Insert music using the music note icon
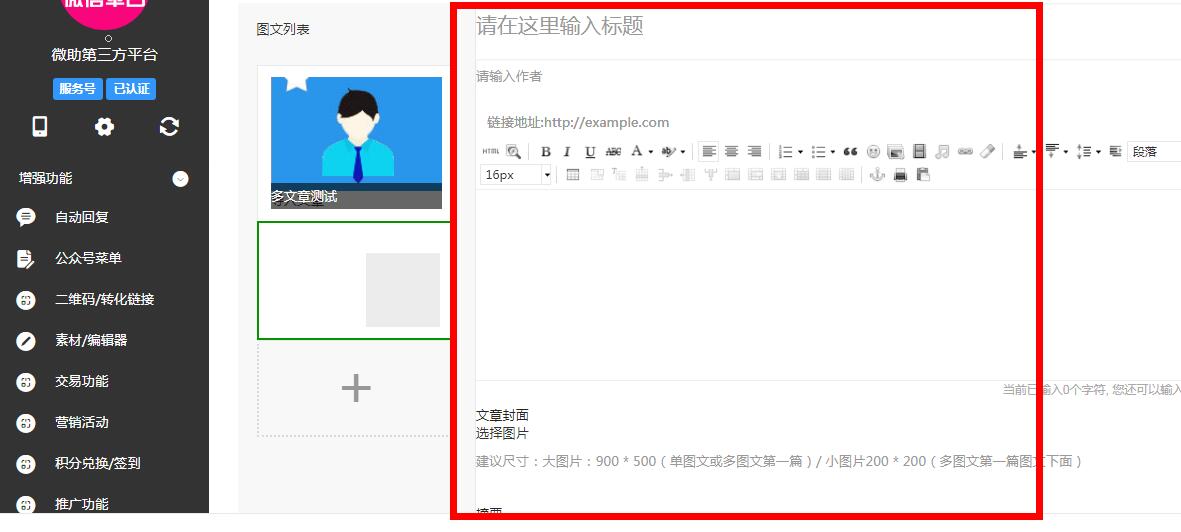Image resolution: width=1181 pixels, height=532 pixels. tap(942, 152)
